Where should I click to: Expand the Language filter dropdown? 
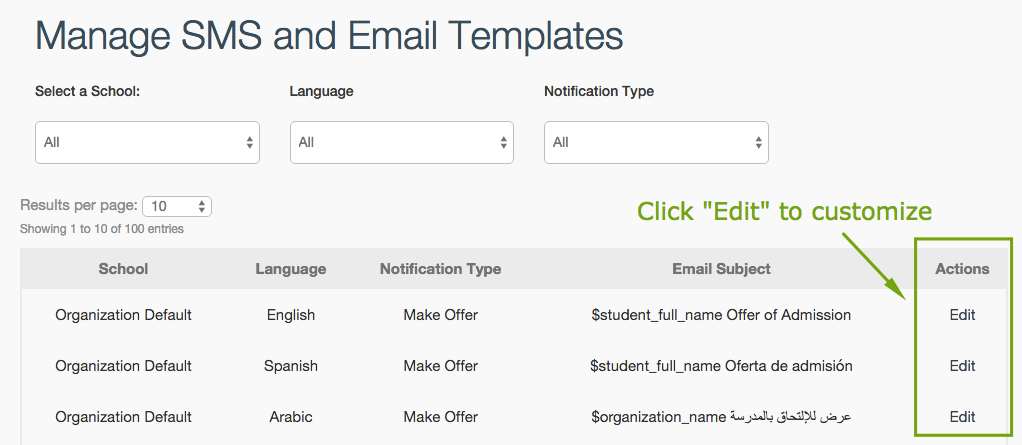tap(402, 142)
